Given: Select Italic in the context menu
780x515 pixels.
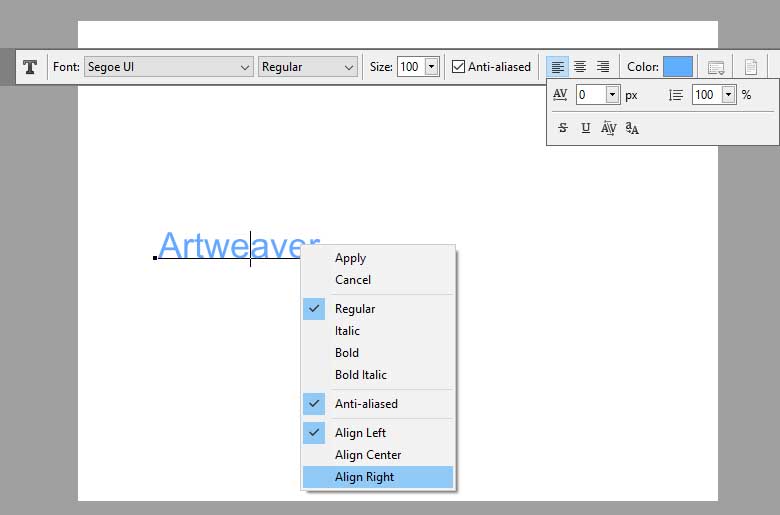Looking at the screenshot, I should [378, 330].
